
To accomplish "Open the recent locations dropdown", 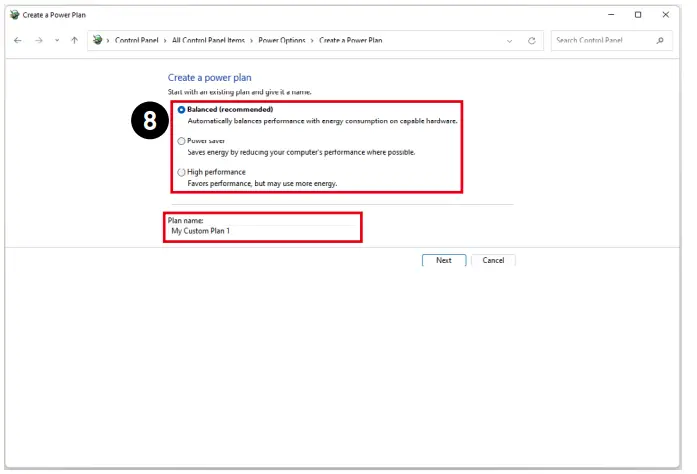I will pos(56,40).
